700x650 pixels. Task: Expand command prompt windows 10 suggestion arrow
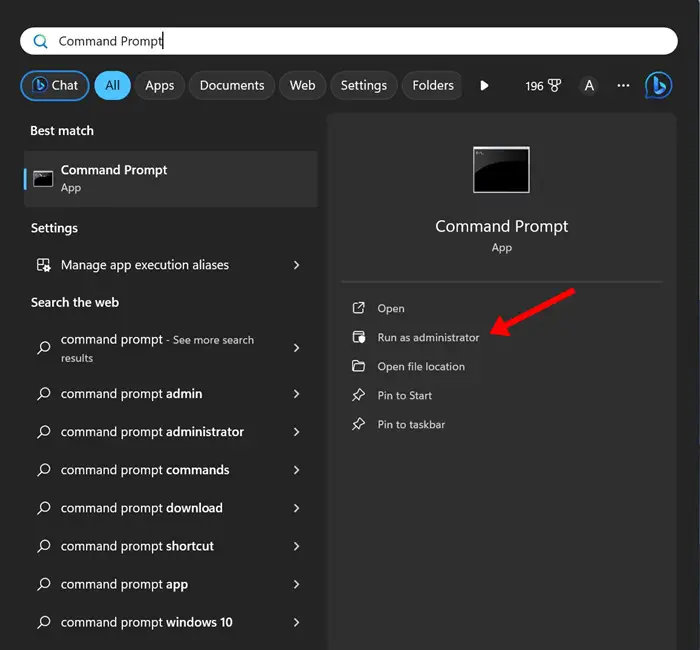click(297, 622)
